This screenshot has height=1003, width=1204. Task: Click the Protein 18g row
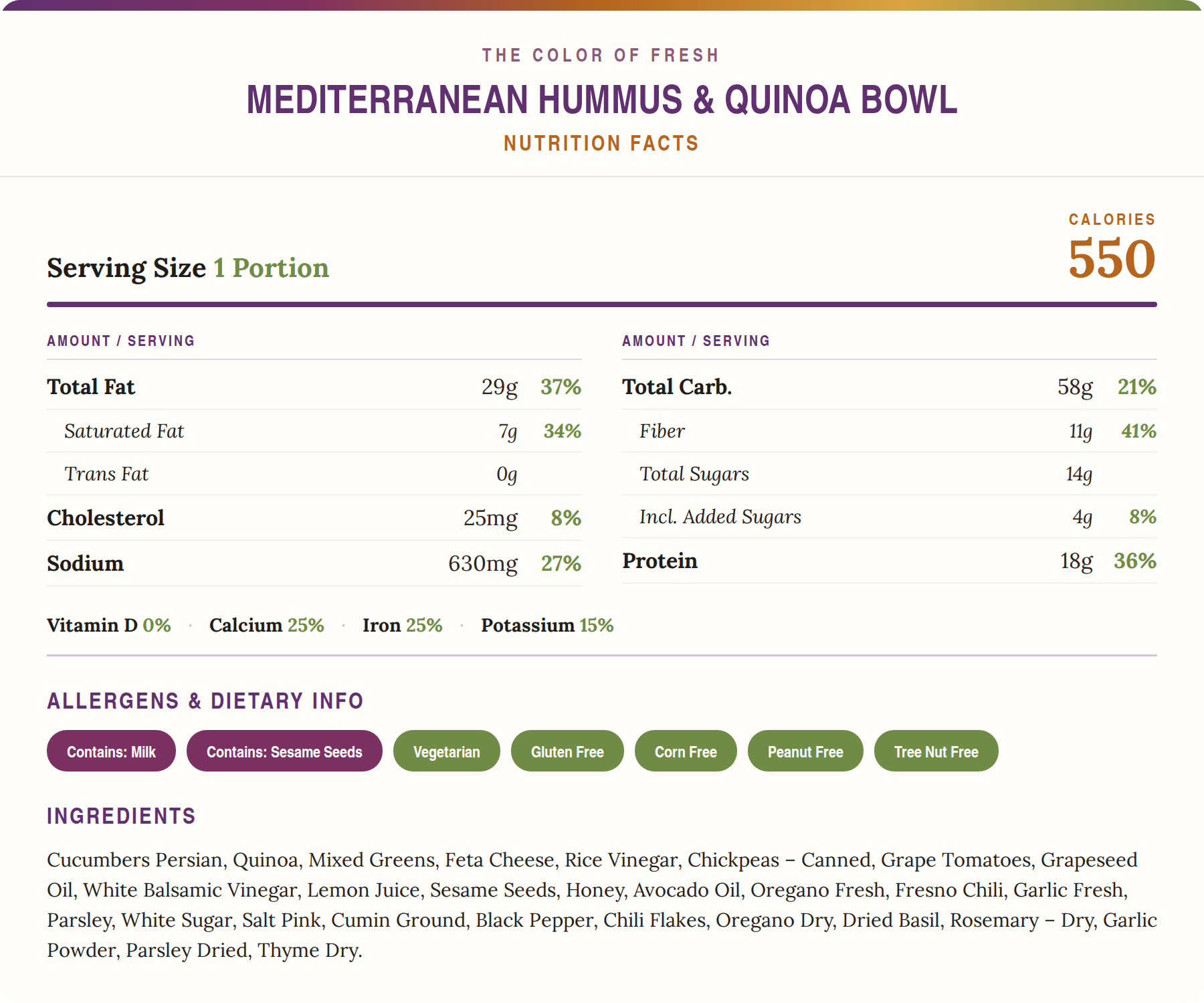pyautogui.click(x=890, y=560)
